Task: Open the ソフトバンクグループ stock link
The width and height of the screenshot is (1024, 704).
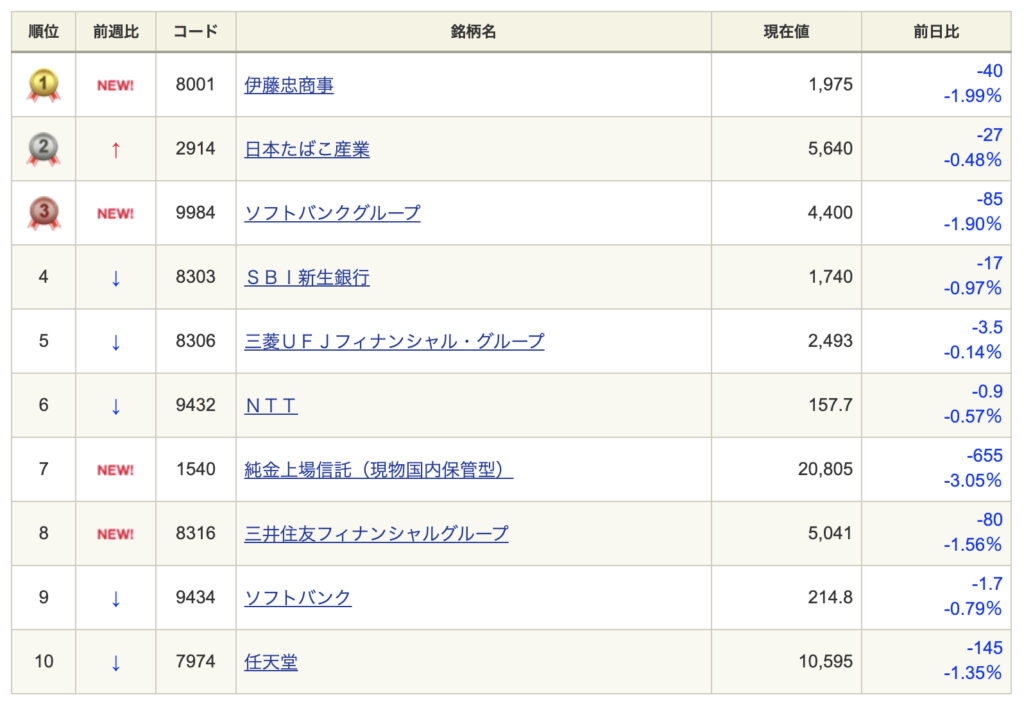Action: coord(332,213)
